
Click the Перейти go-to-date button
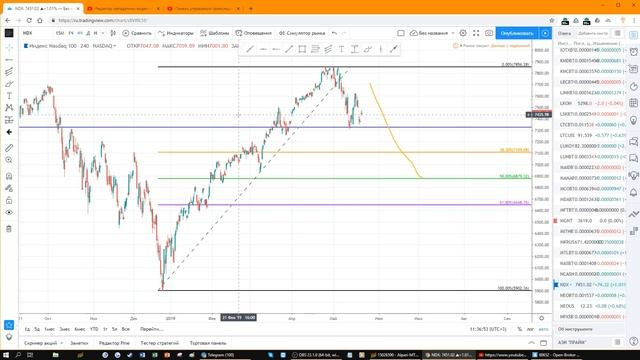click(x=151, y=329)
